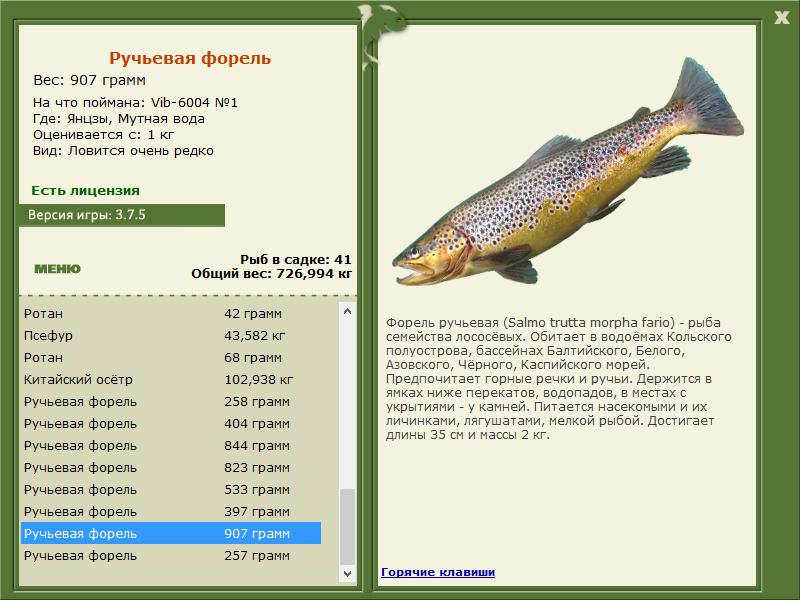Image resolution: width=800 pixels, height=600 pixels.
Task: Select Ручьевая форель 257 грамм row
Action: point(171,555)
